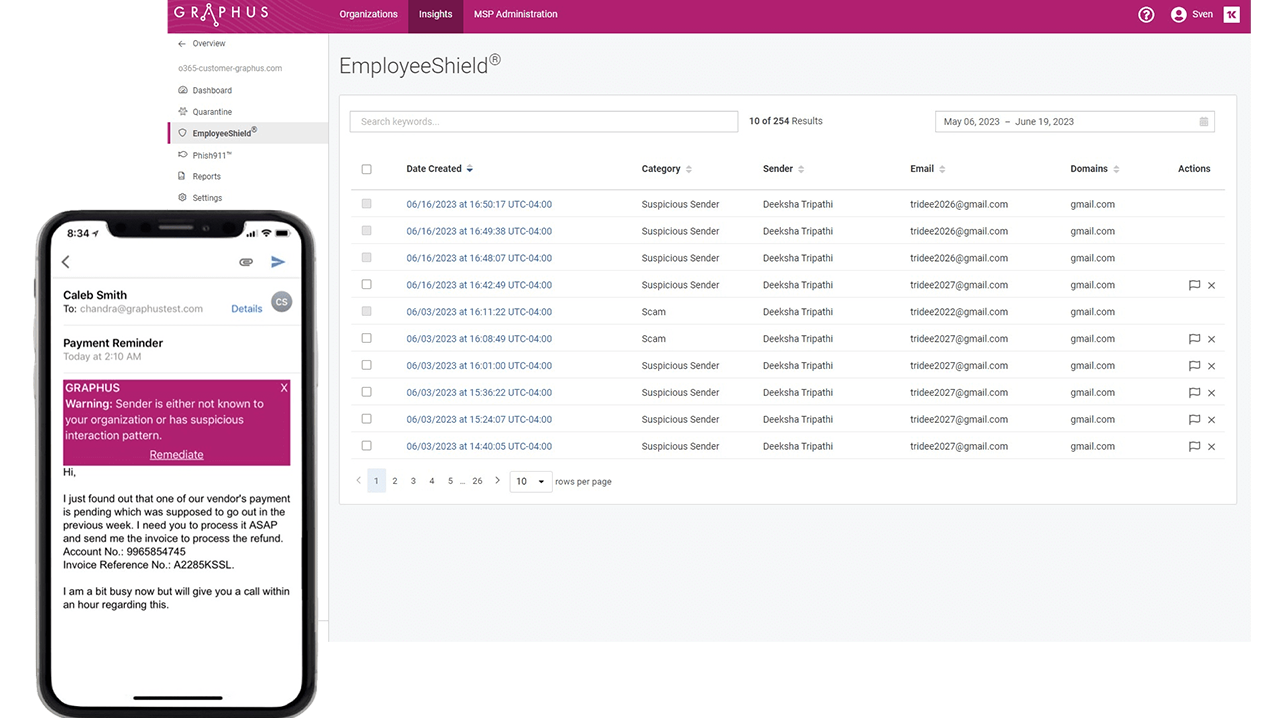1270x718 pixels.
Task: Flag the 06/16/2023 16:42:49 entry
Action: coord(1194,285)
